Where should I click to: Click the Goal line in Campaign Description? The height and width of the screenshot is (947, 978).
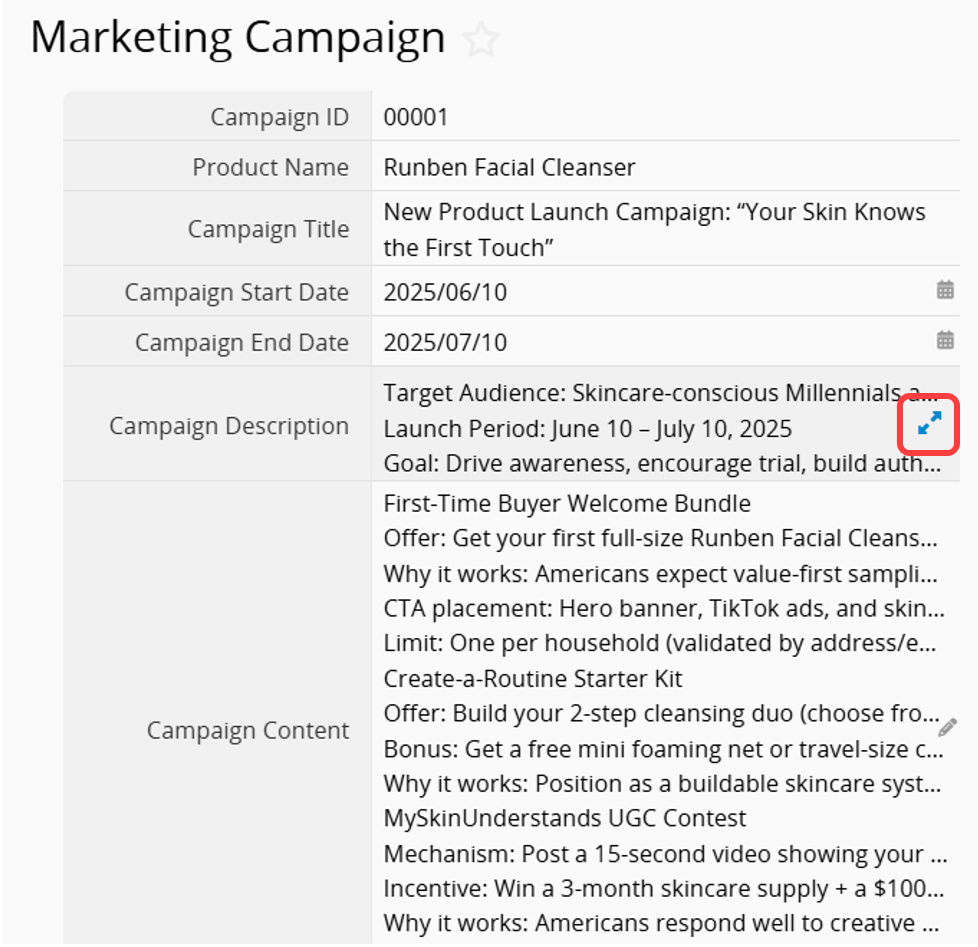click(662, 464)
